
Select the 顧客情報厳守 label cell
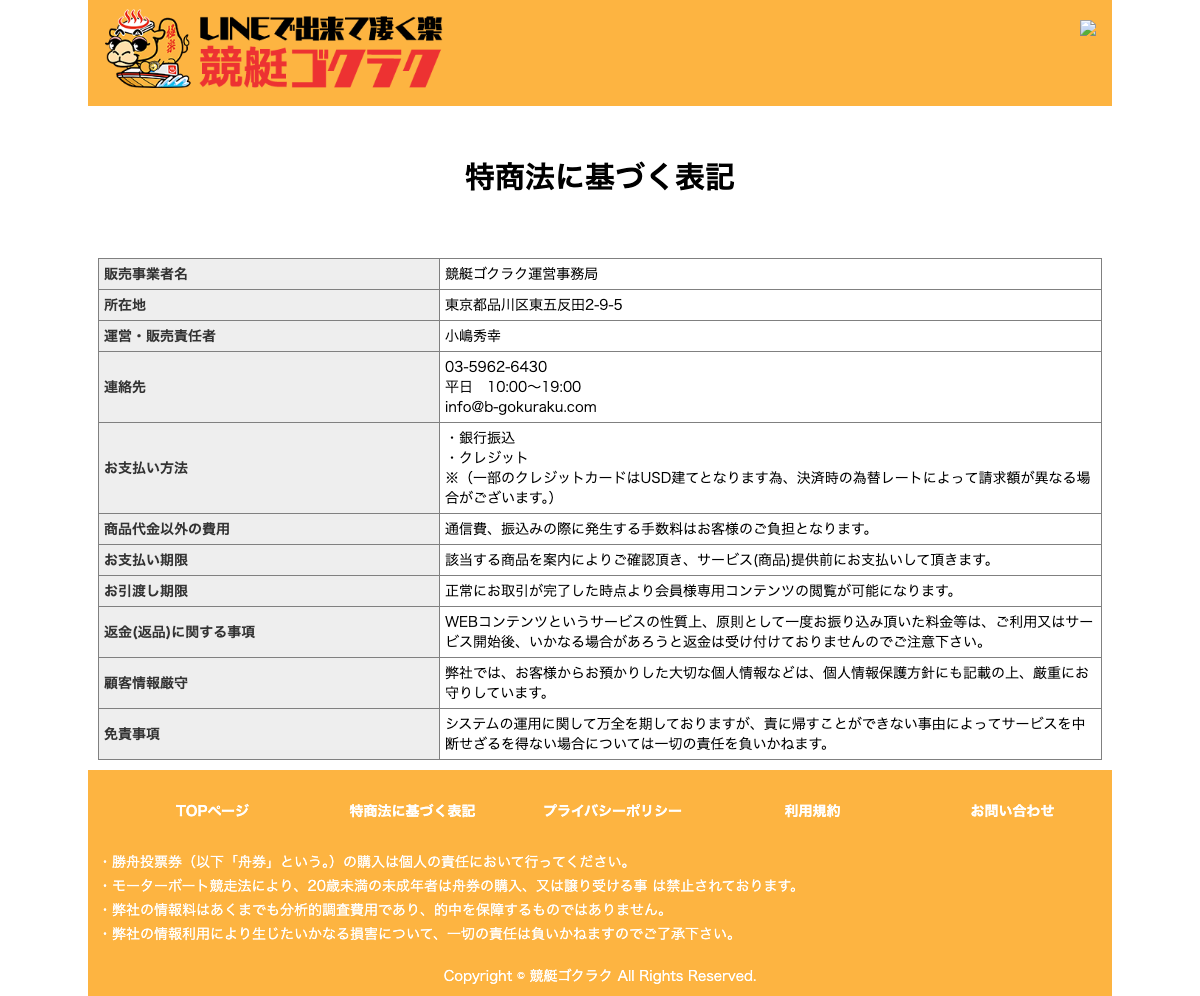(269, 683)
